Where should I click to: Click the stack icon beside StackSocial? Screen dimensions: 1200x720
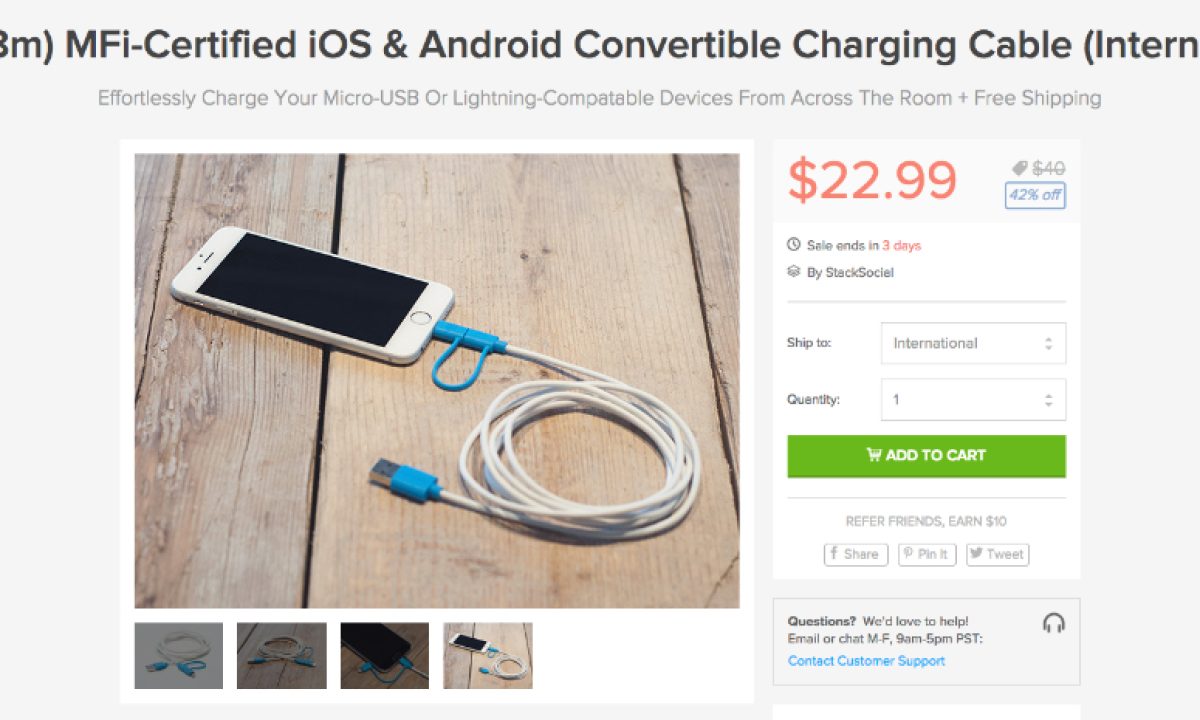tap(794, 271)
